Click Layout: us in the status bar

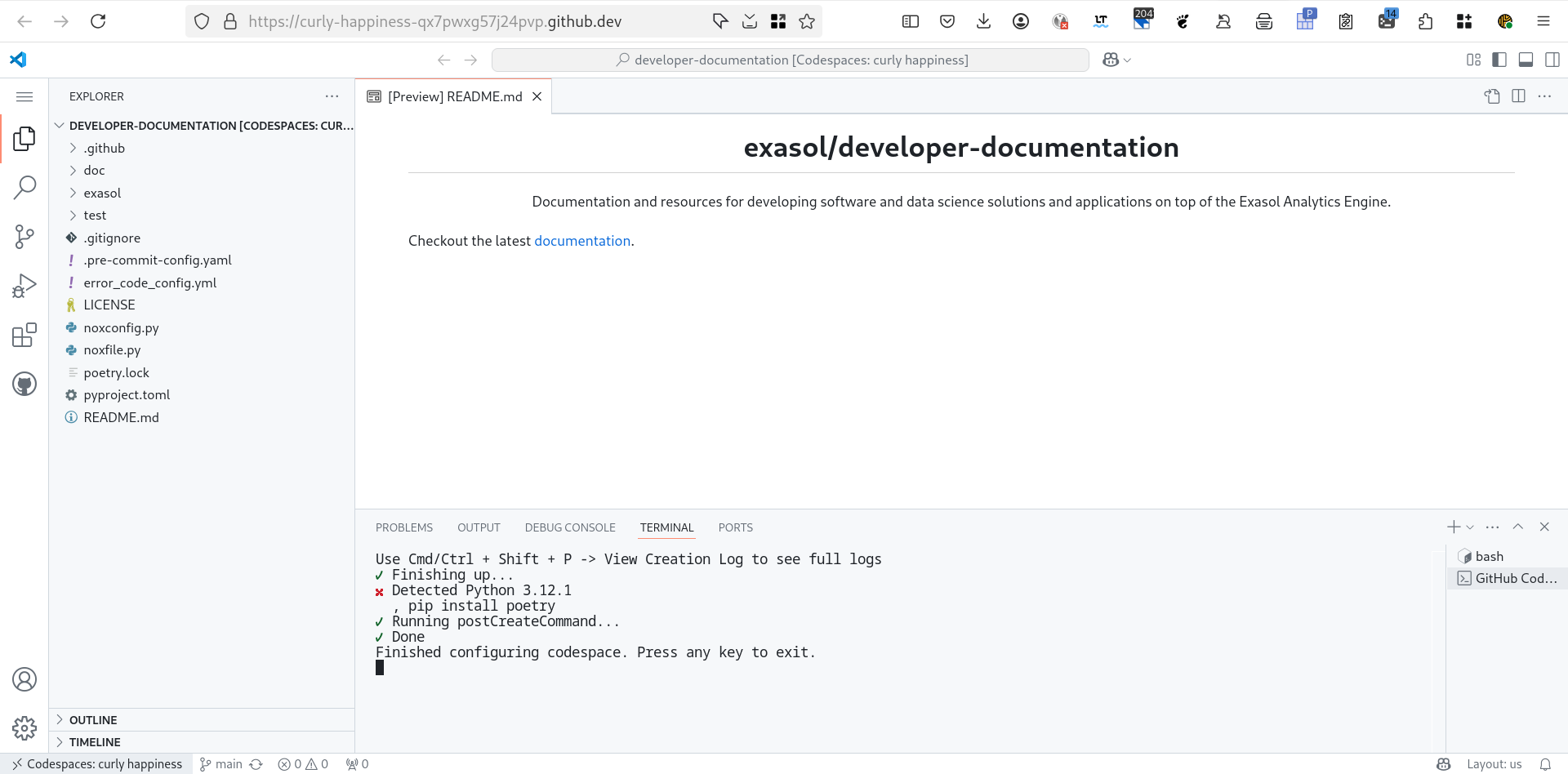point(1494,764)
